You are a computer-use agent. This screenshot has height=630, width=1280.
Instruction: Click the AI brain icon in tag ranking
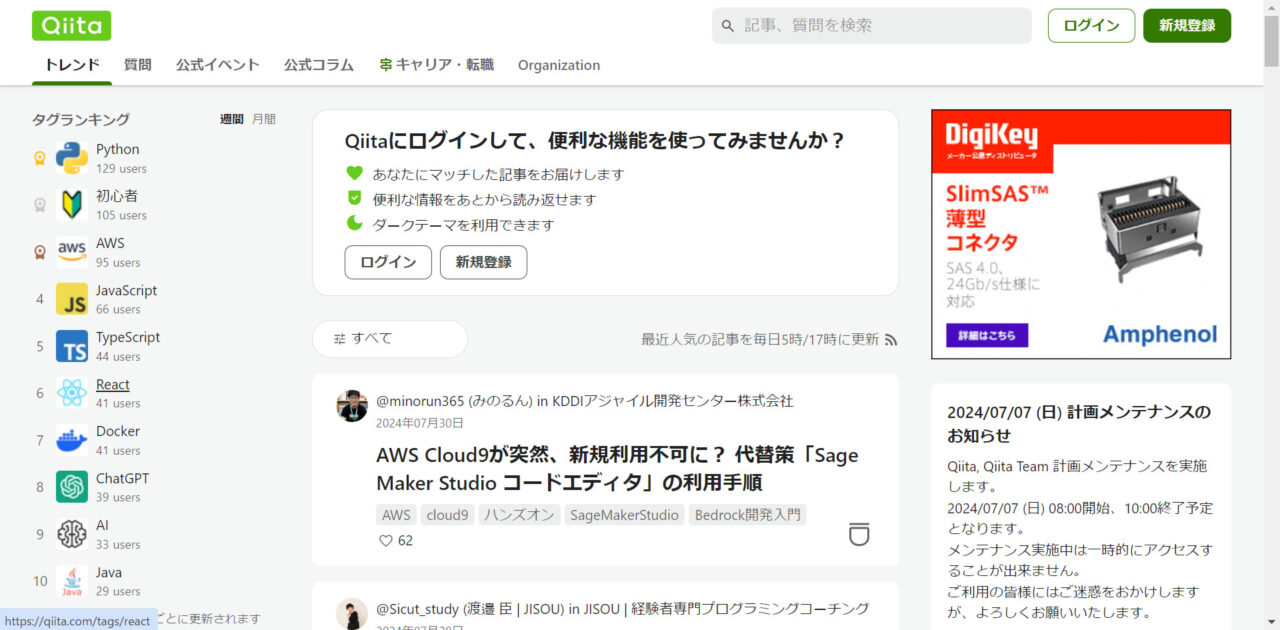click(71, 534)
